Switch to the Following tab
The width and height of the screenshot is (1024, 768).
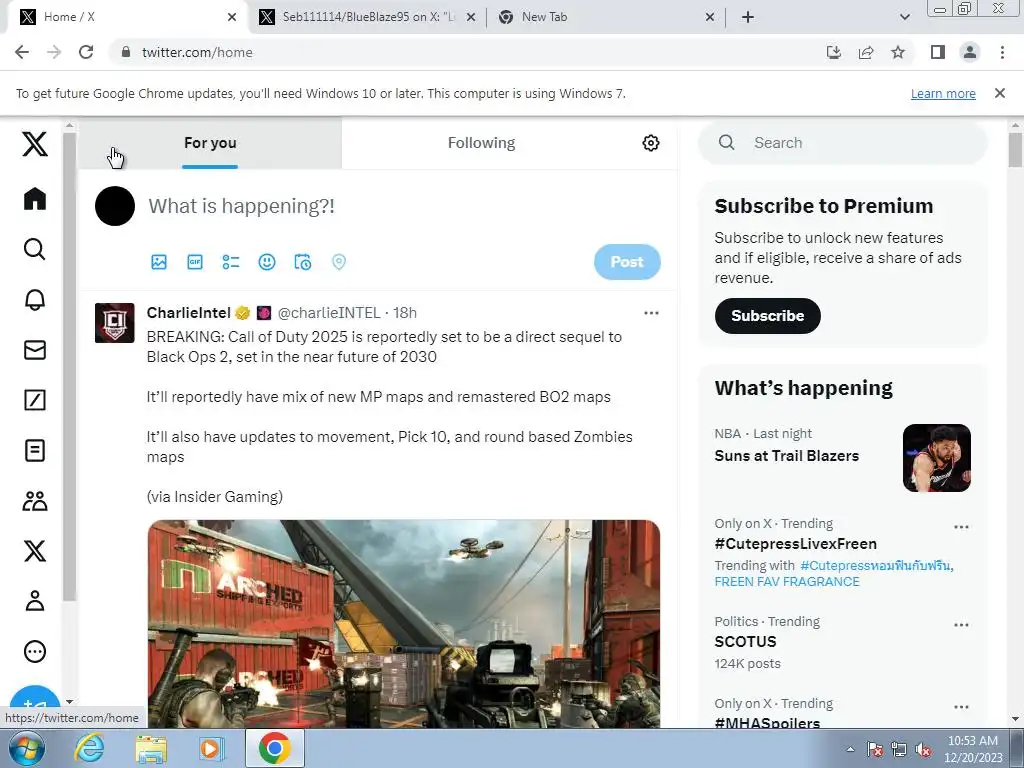tap(481, 143)
